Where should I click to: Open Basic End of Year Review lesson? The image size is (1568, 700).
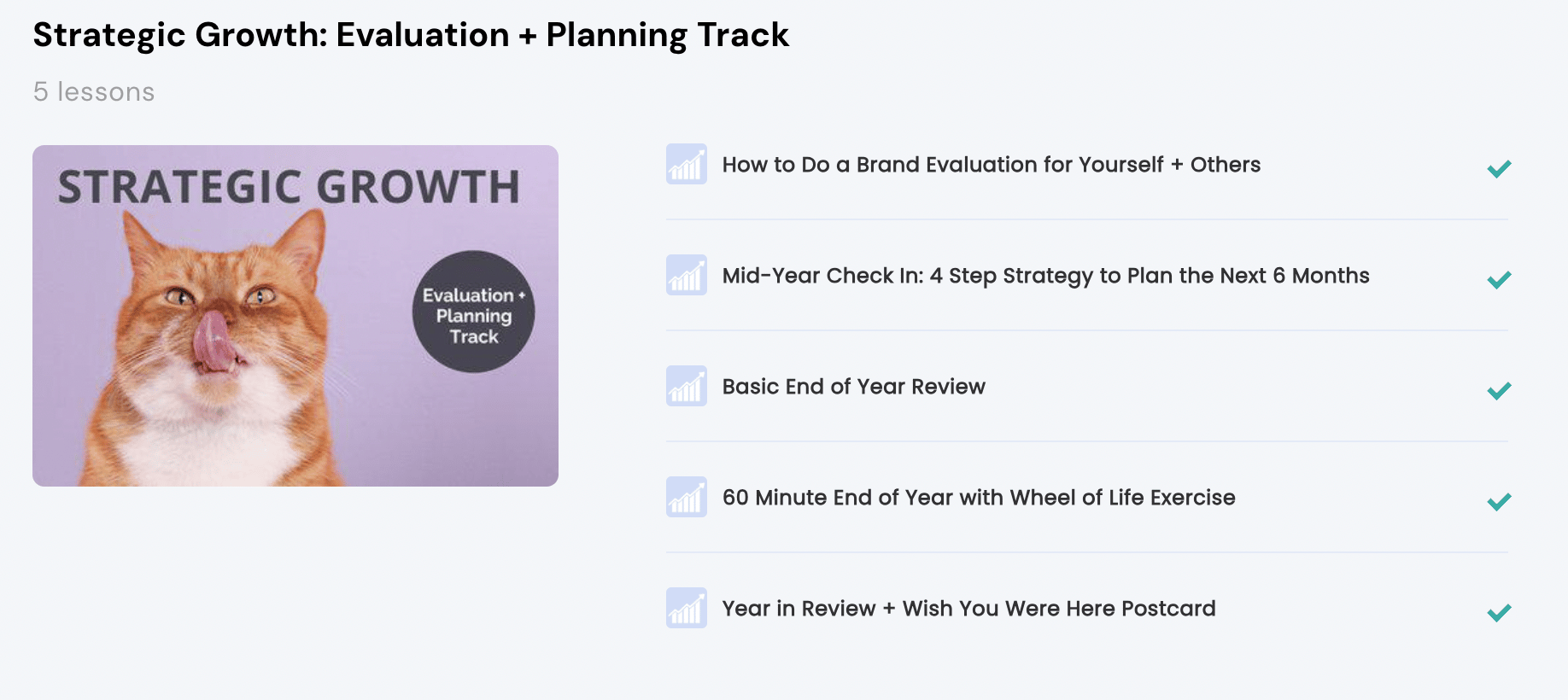[854, 387]
